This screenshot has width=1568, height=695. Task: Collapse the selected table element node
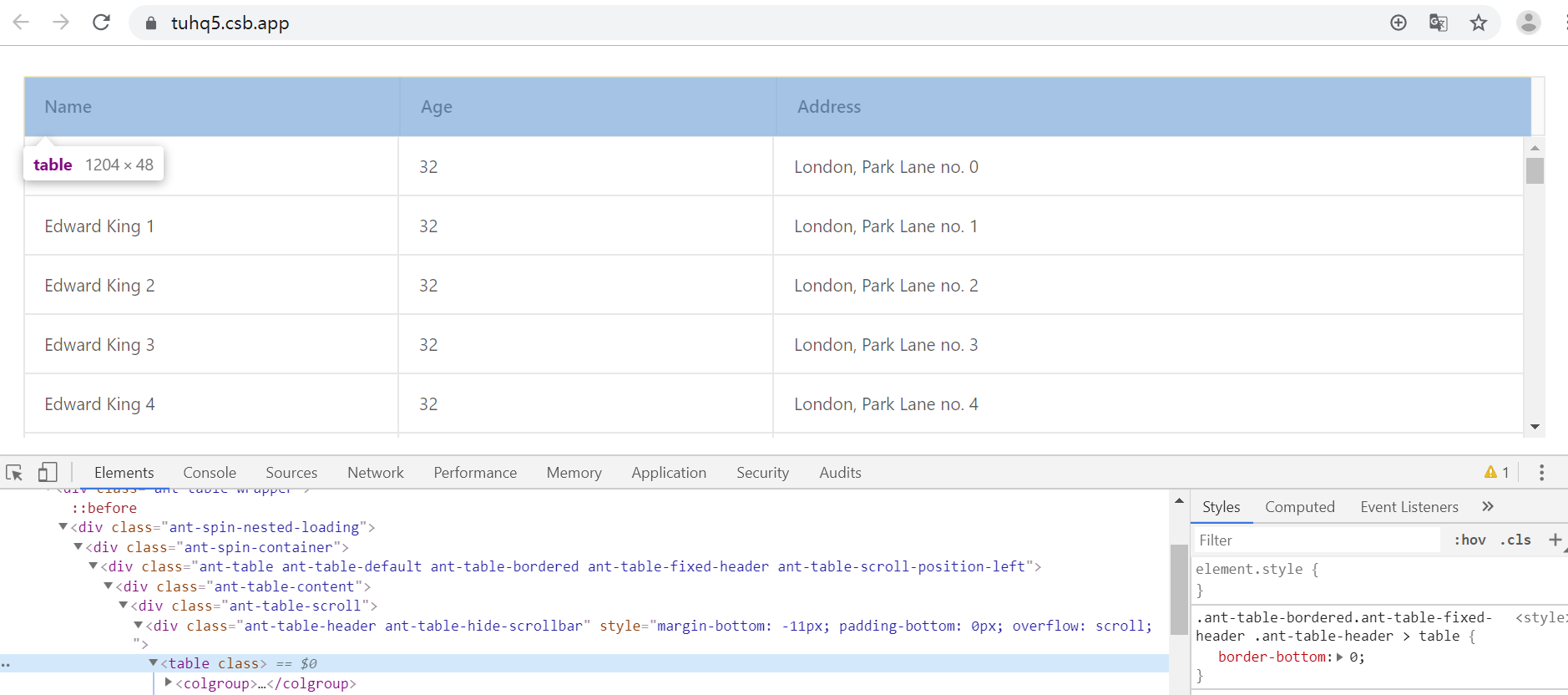pos(153,662)
